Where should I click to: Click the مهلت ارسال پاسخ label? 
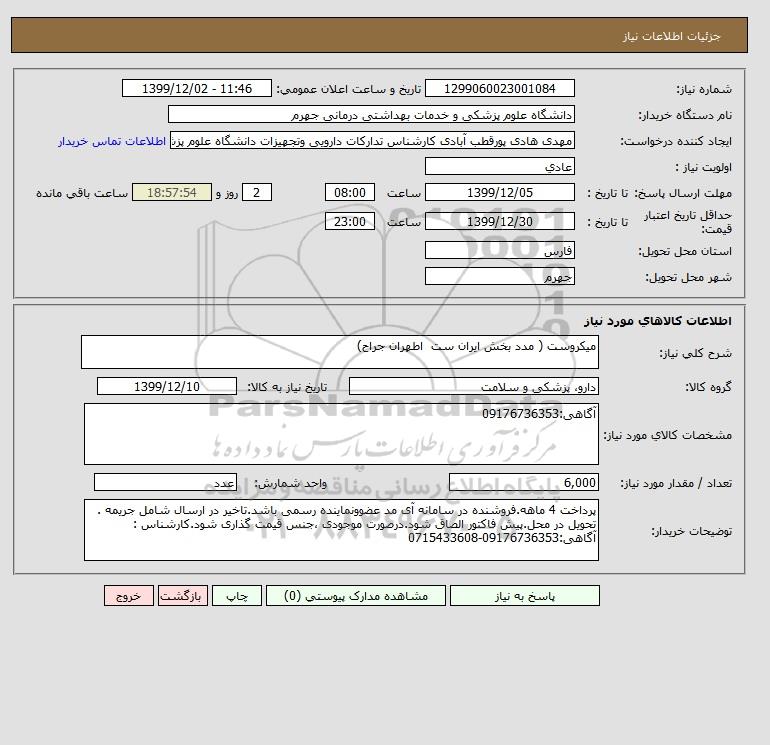coord(684,193)
